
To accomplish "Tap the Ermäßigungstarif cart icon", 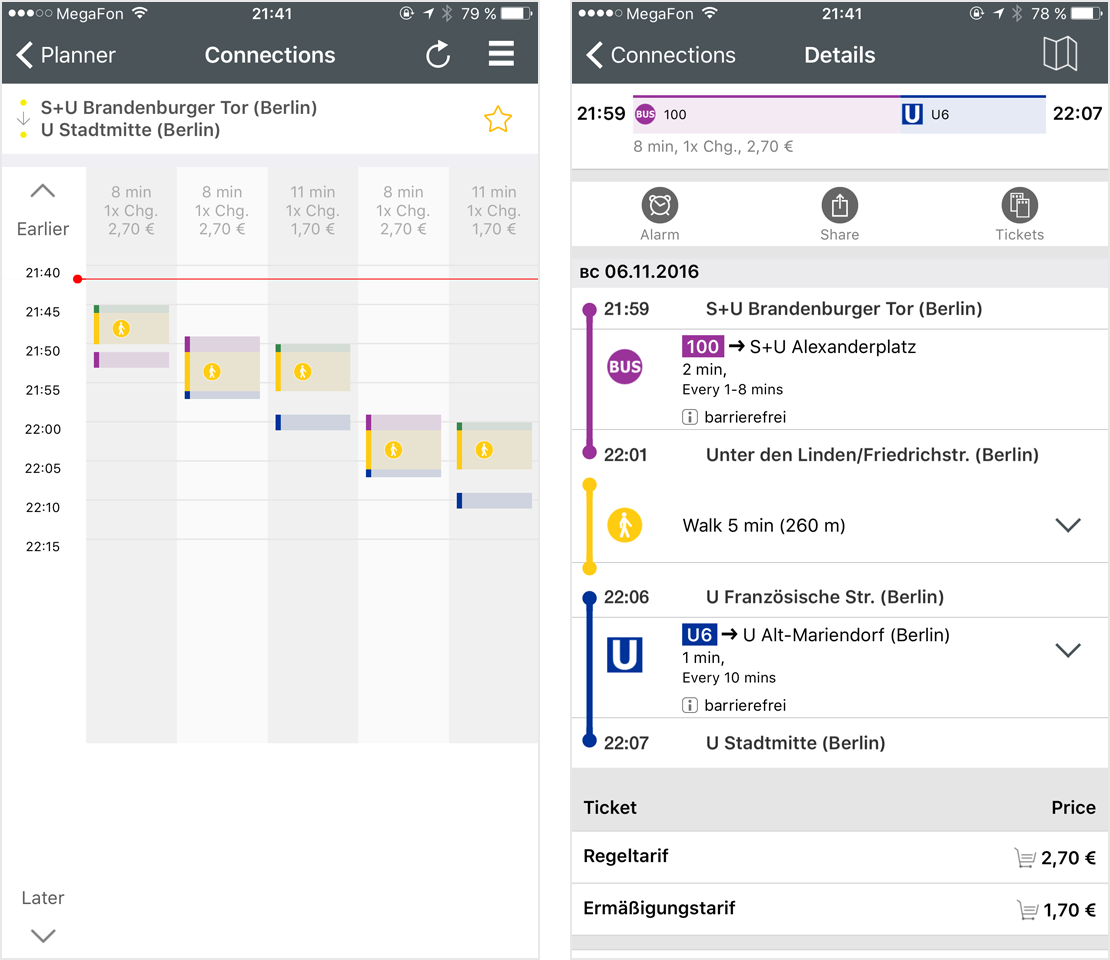I will coord(1028,910).
